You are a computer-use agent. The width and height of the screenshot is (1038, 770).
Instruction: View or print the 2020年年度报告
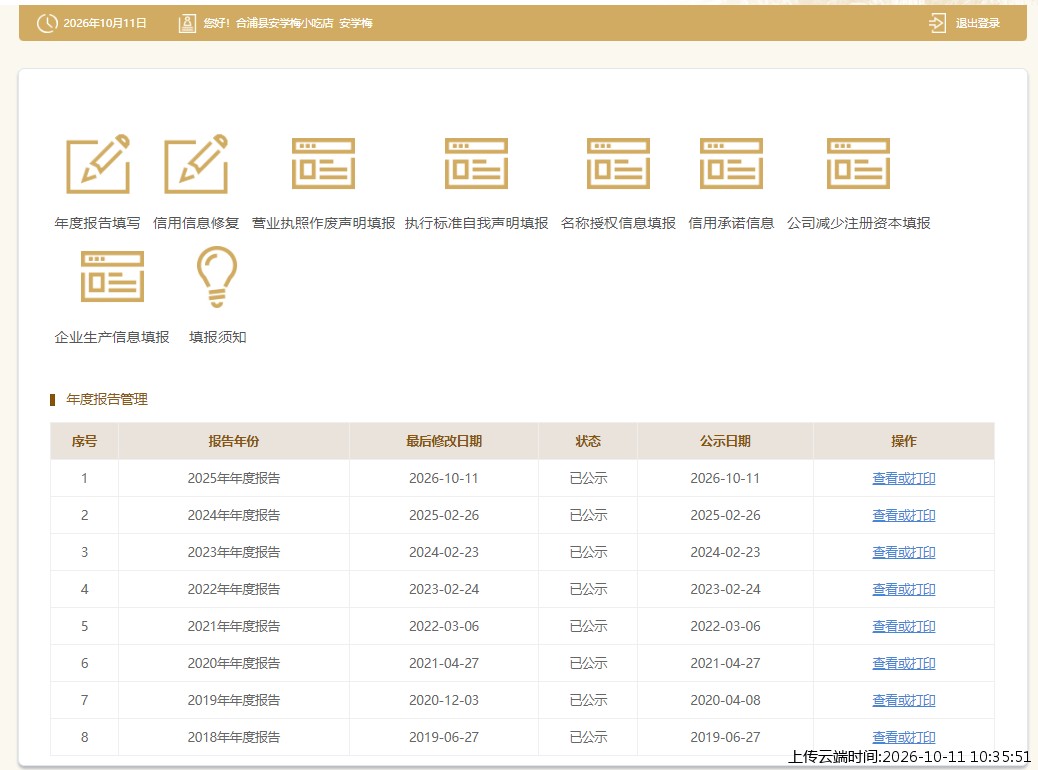point(904,663)
